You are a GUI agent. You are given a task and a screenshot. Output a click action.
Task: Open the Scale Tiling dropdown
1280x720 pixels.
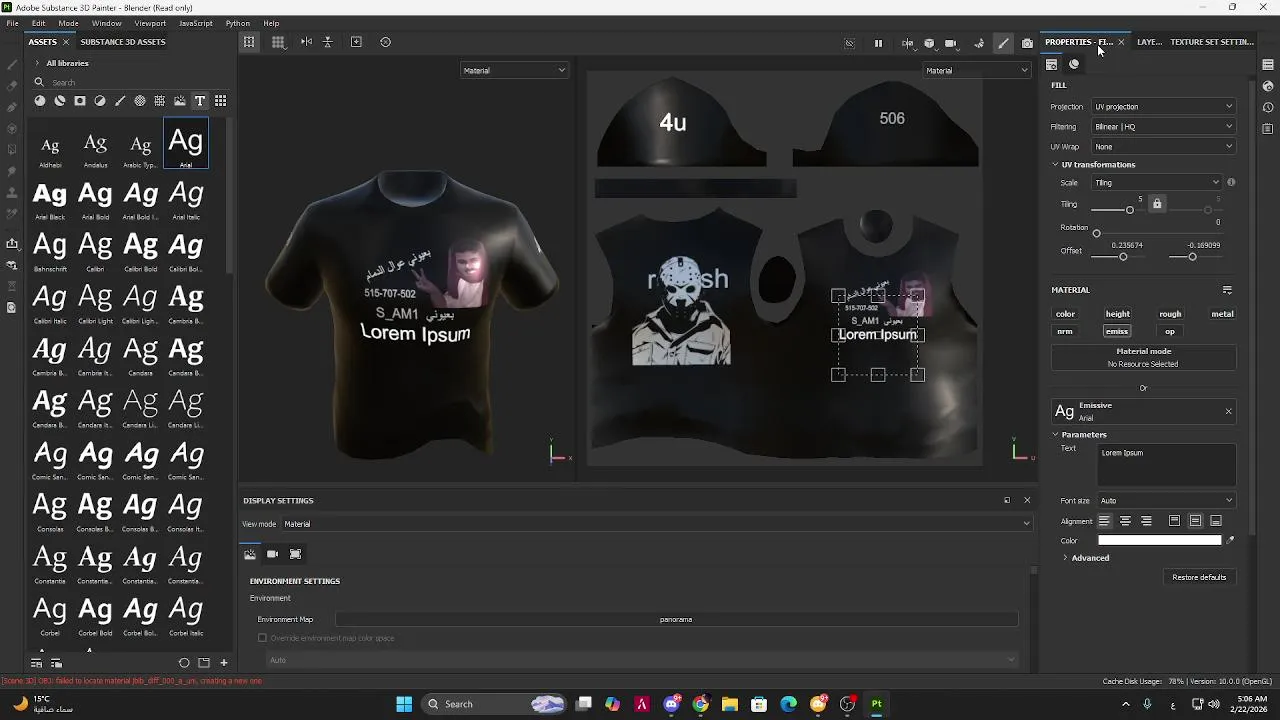coord(1156,183)
